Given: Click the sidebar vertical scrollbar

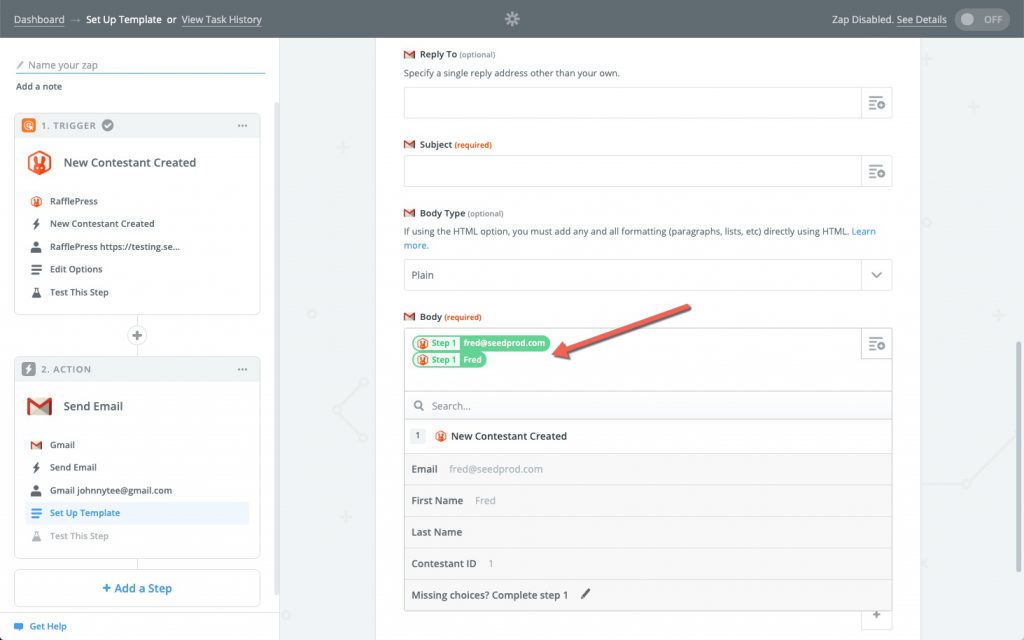Looking at the screenshot, I should point(277,348).
